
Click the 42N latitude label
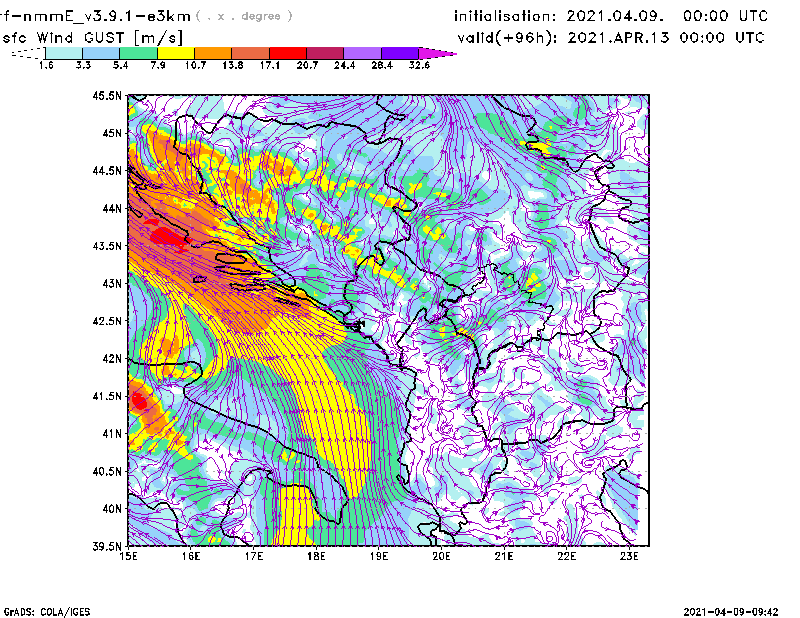[x=112, y=359]
